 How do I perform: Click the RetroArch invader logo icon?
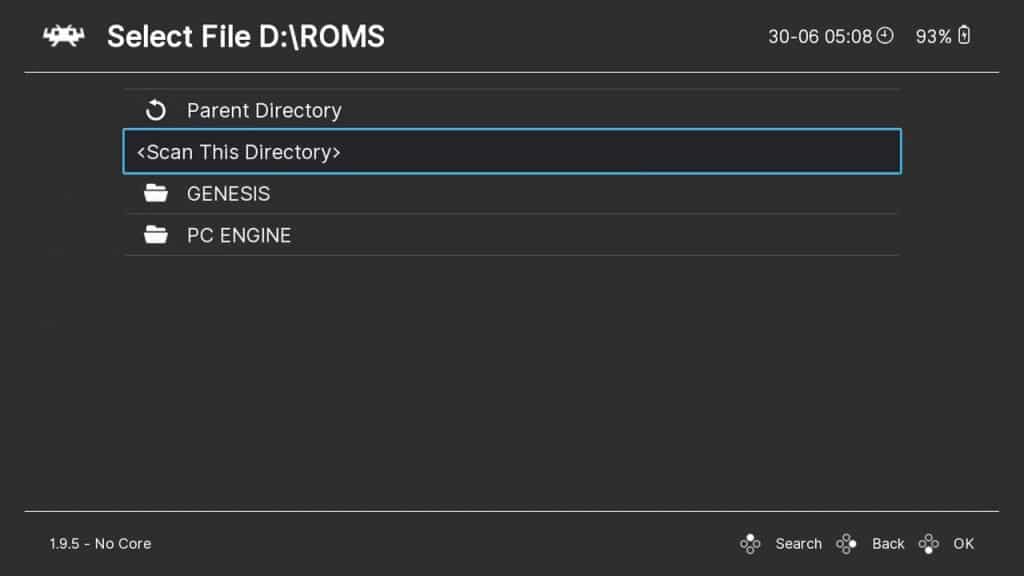pyautogui.click(x=63, y=36)
